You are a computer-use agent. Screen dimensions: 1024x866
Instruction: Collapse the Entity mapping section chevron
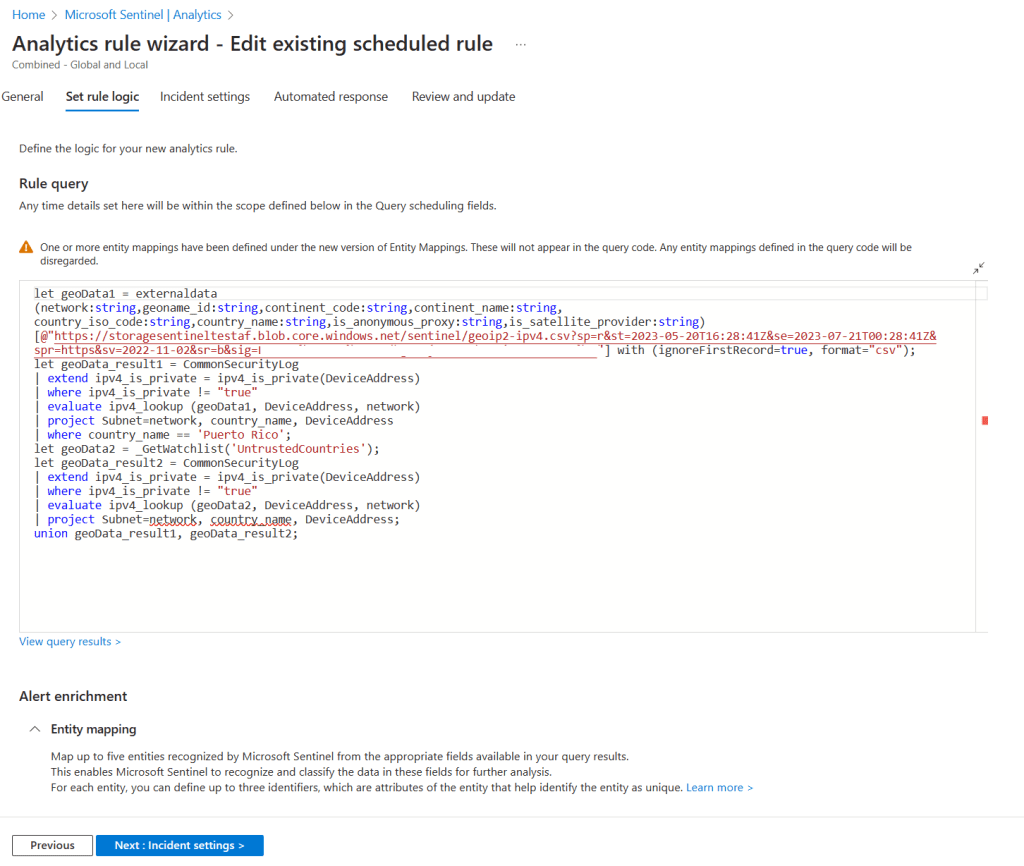tap(35, 730)
